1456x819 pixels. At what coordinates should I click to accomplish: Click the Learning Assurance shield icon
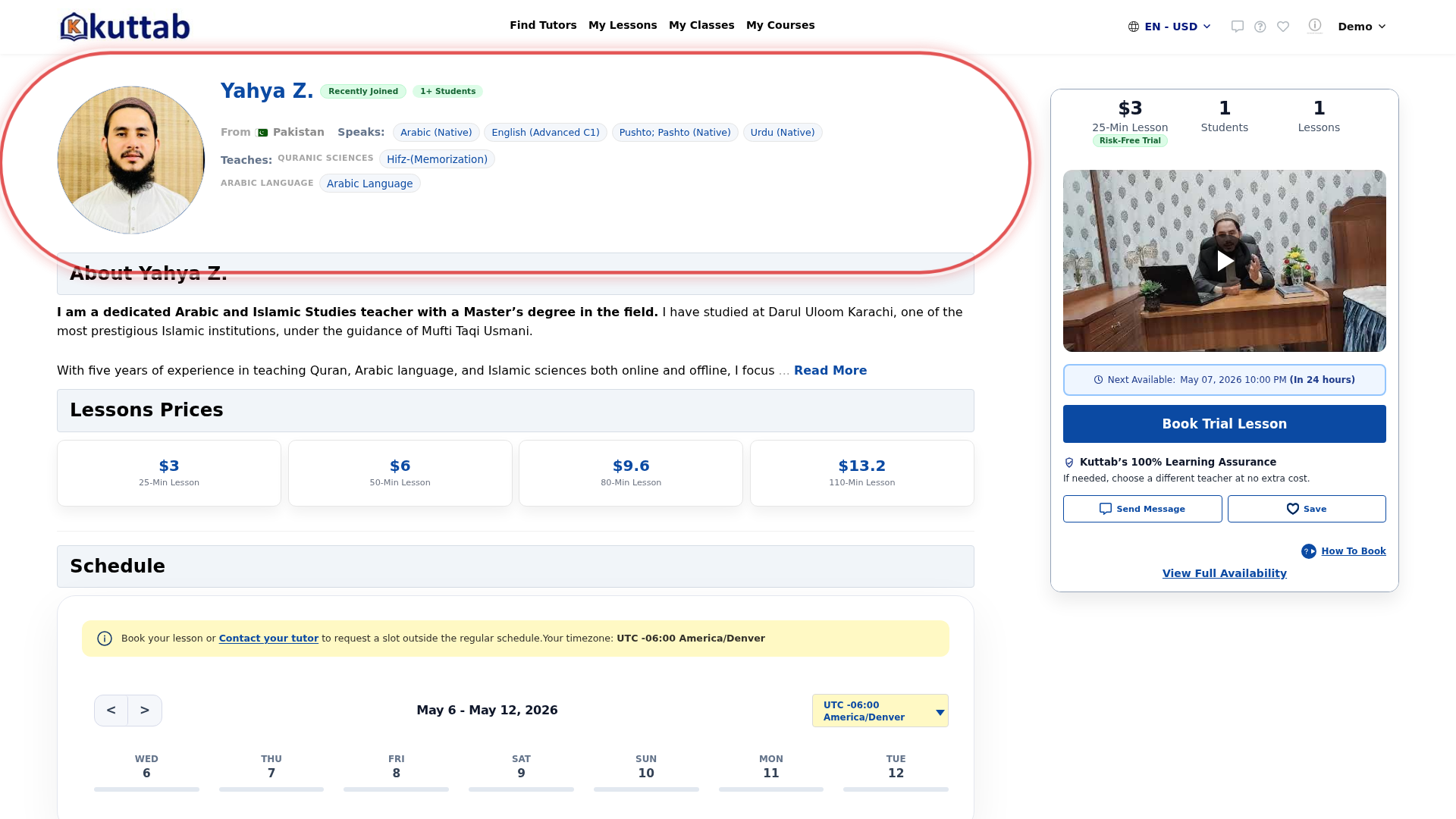(1069, 463)
